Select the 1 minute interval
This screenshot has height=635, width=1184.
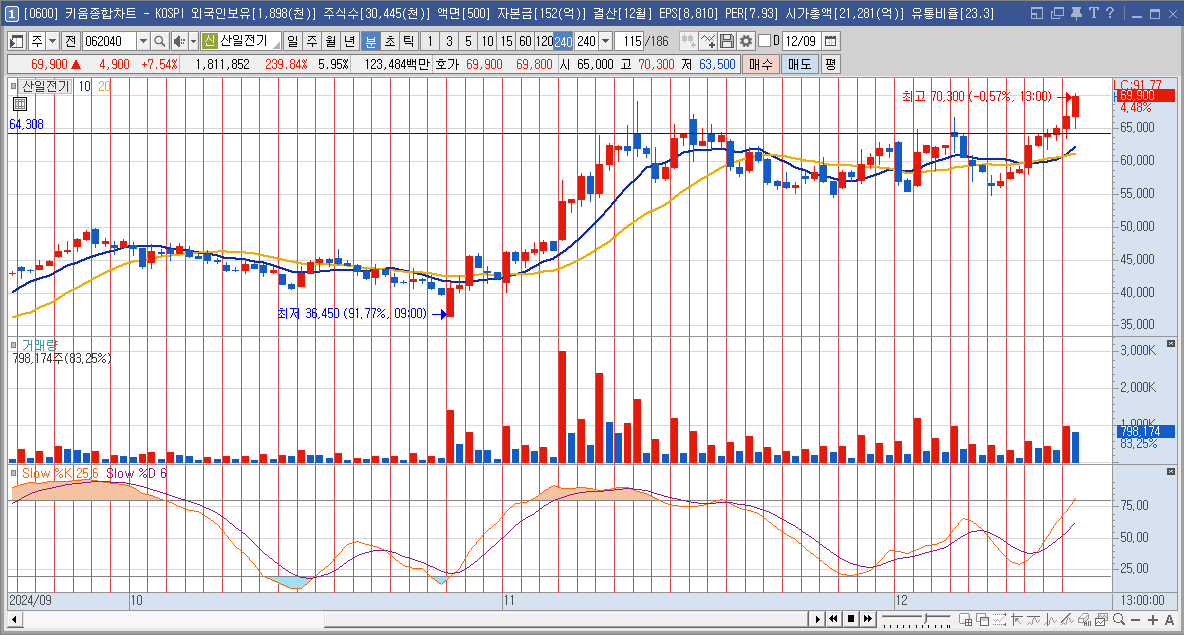pos(430,42)
